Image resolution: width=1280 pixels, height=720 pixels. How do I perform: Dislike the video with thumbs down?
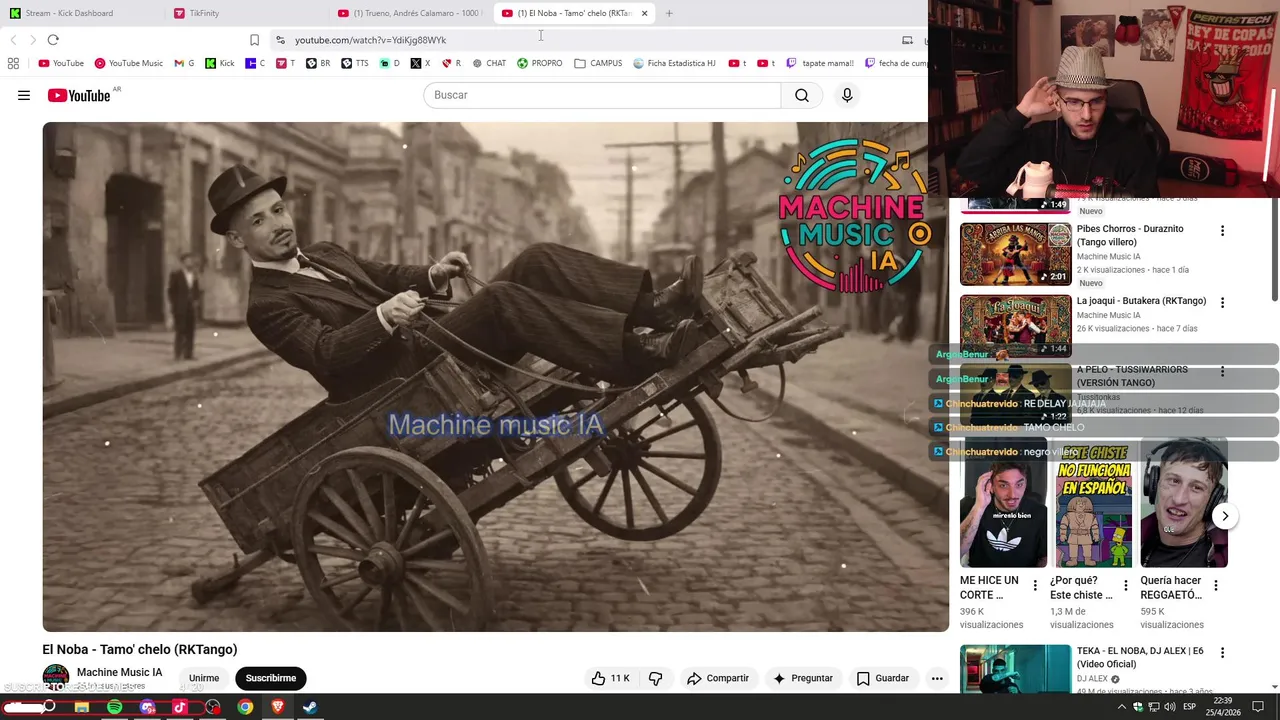pyautogui.click(x=655, y=678)
